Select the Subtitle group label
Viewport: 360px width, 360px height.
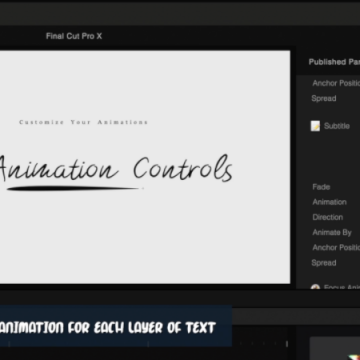[337, 126]
